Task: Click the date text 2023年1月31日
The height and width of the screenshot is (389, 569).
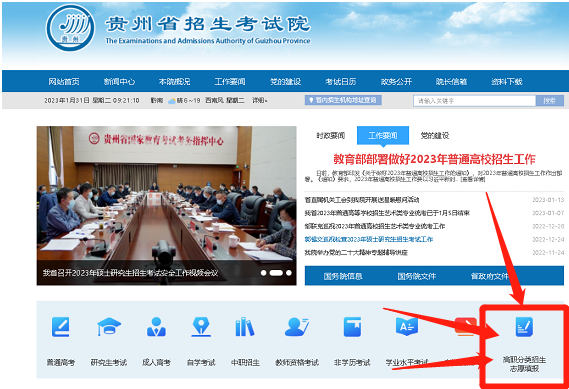Action: pyautogui.click(x=67, y=101)
